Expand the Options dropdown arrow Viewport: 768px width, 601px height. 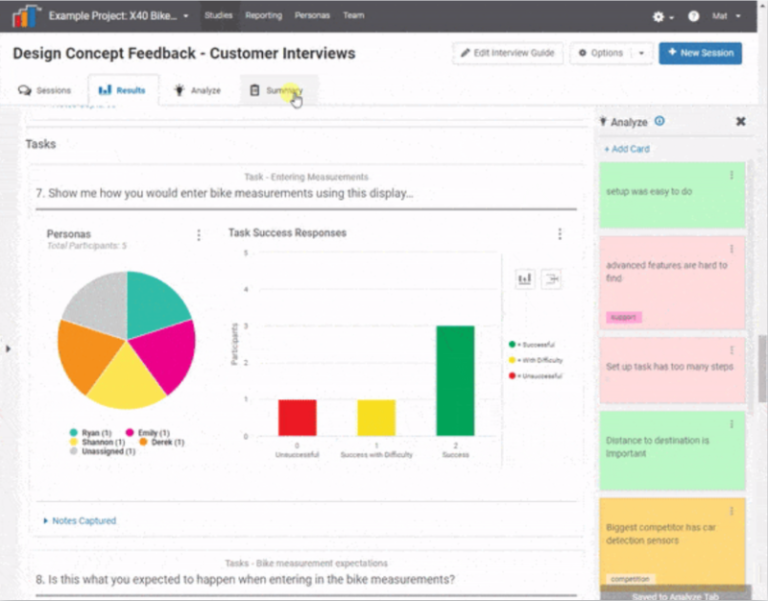coord(641,53)
